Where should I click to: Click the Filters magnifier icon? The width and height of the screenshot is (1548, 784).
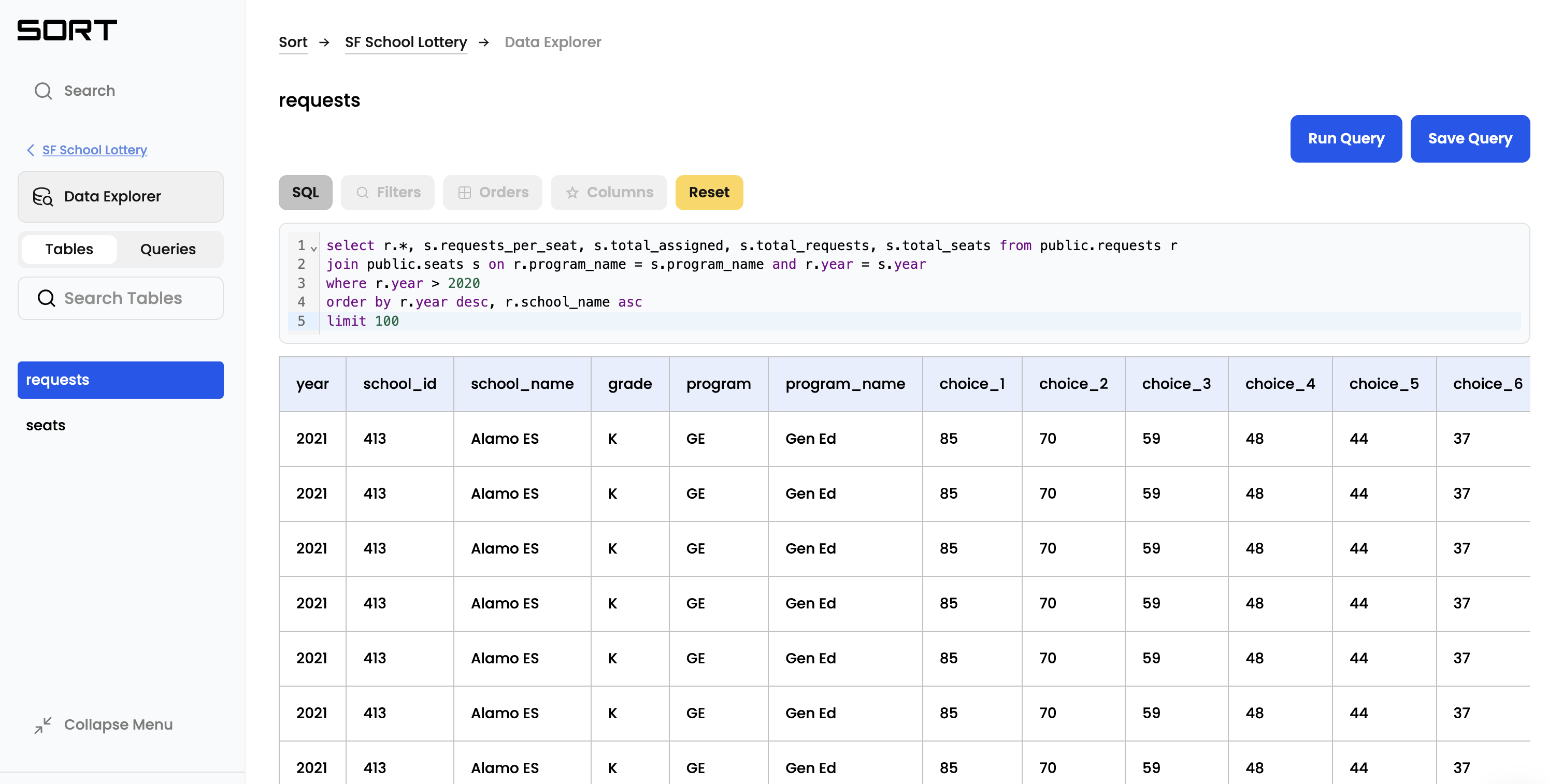tap(362, 192)
